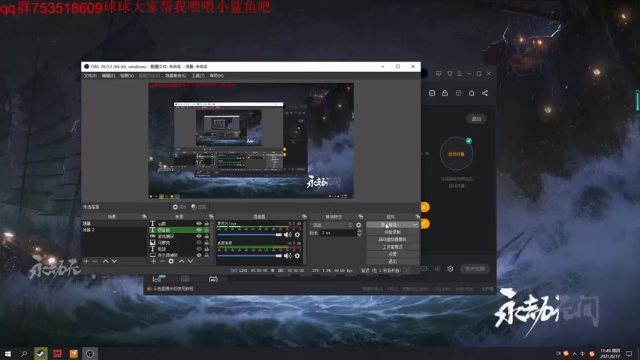The height and width of the screenshot is (360, 640).
Task: Open settings gear in streaming companion footer
Action: tap(450, 269)
